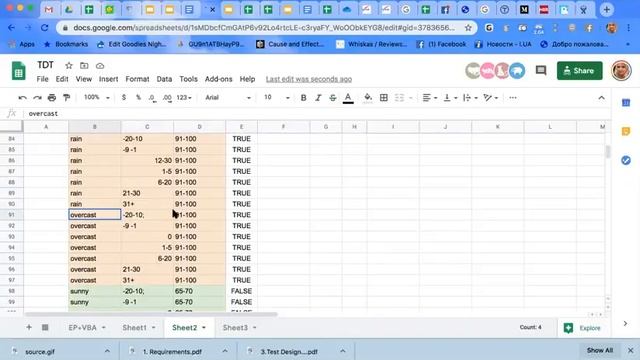Viewport: 640px width, 360px height.
Task: Click the Explore button
Action: 582,328
